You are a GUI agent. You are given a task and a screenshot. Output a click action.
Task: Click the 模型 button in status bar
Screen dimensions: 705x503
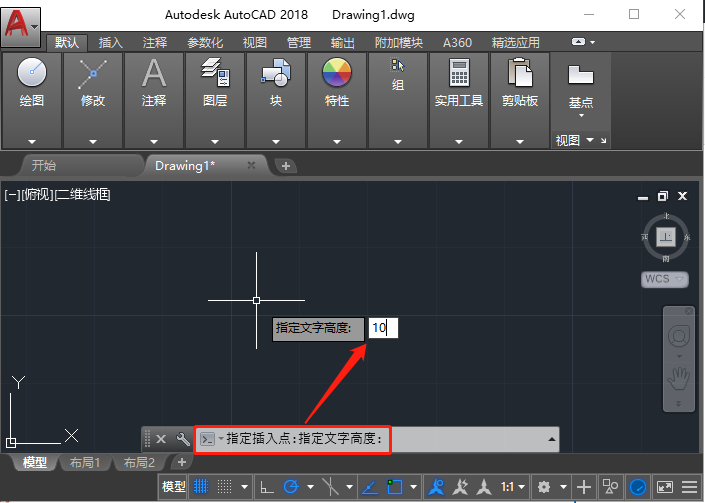pos(173,487)
